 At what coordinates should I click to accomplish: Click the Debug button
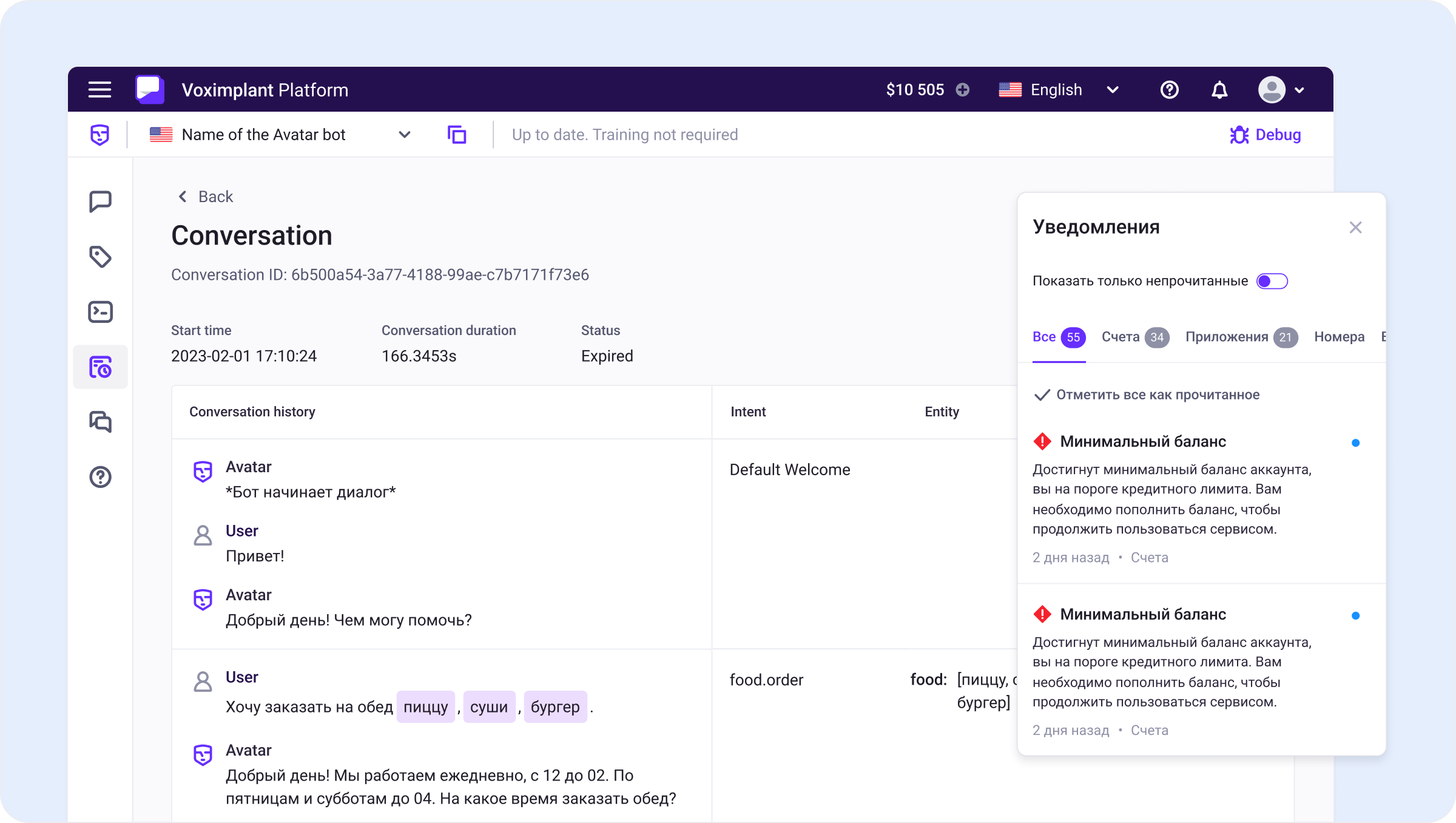tap(1266, 135)
